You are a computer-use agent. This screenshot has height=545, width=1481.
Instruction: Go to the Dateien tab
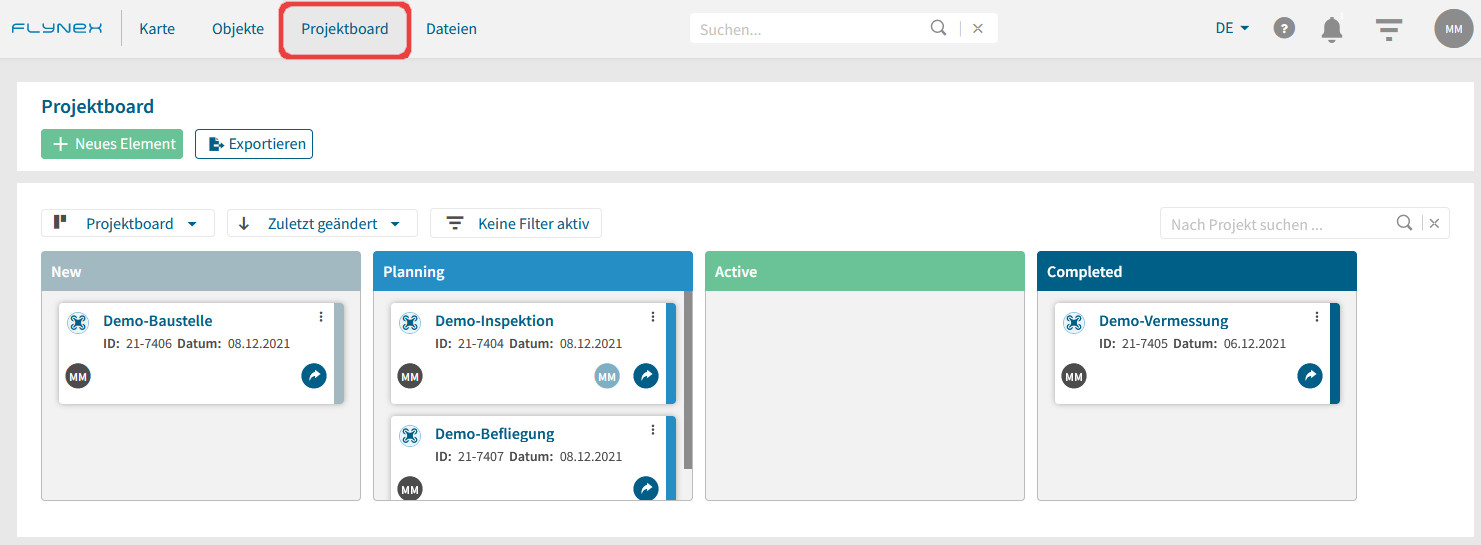click(x=451, y=29)
